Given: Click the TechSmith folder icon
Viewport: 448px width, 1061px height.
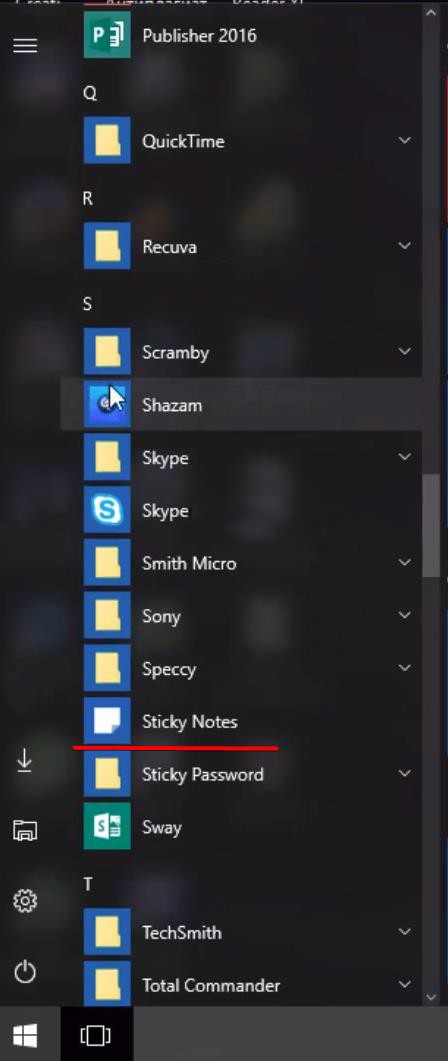Looking at the screenshot, I should click(107, 932).
